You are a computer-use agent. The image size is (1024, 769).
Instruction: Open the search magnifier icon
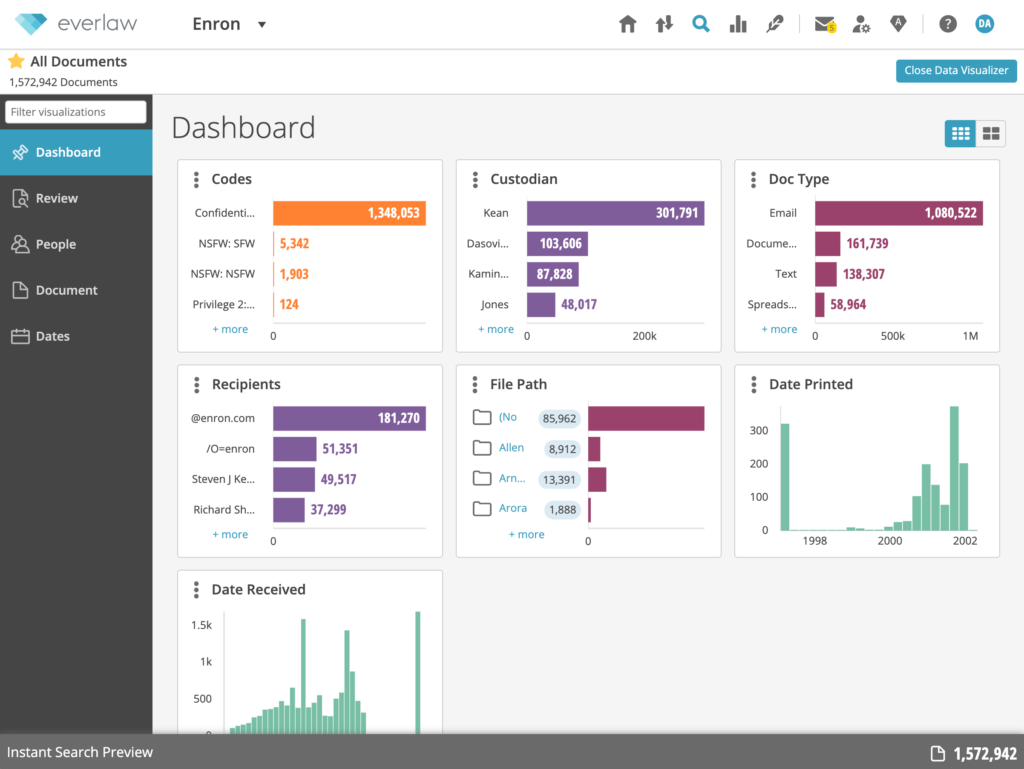point(701,24)
